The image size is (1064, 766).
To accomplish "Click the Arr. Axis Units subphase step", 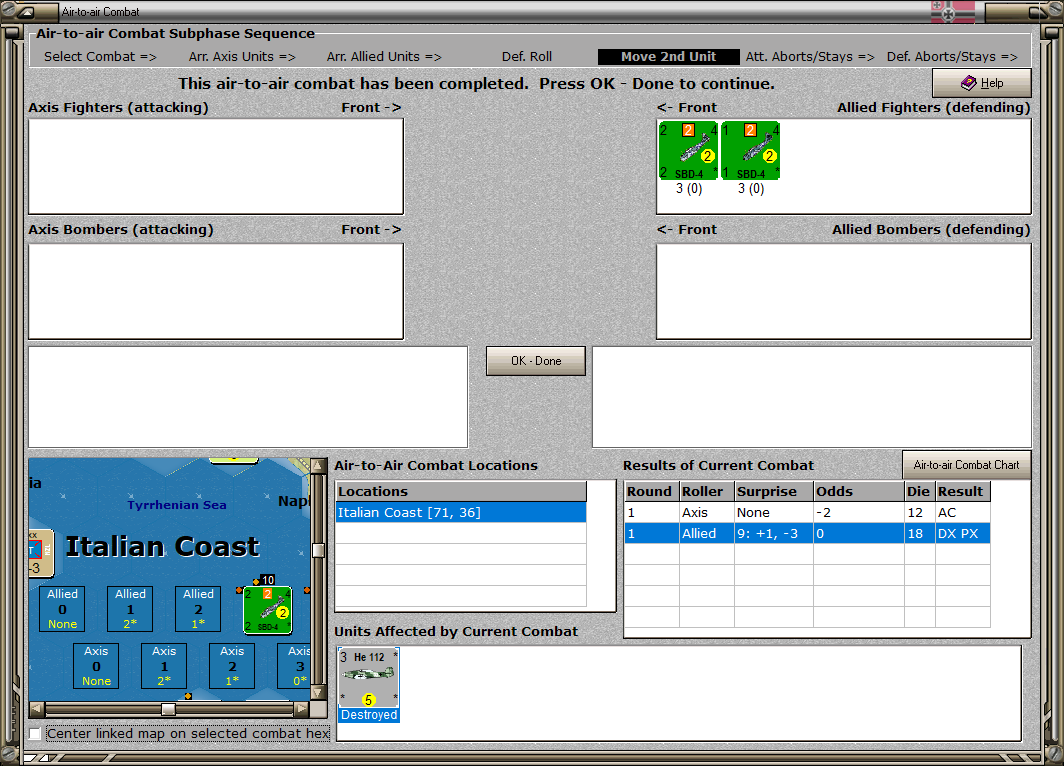I will click(x=242, y=57).
